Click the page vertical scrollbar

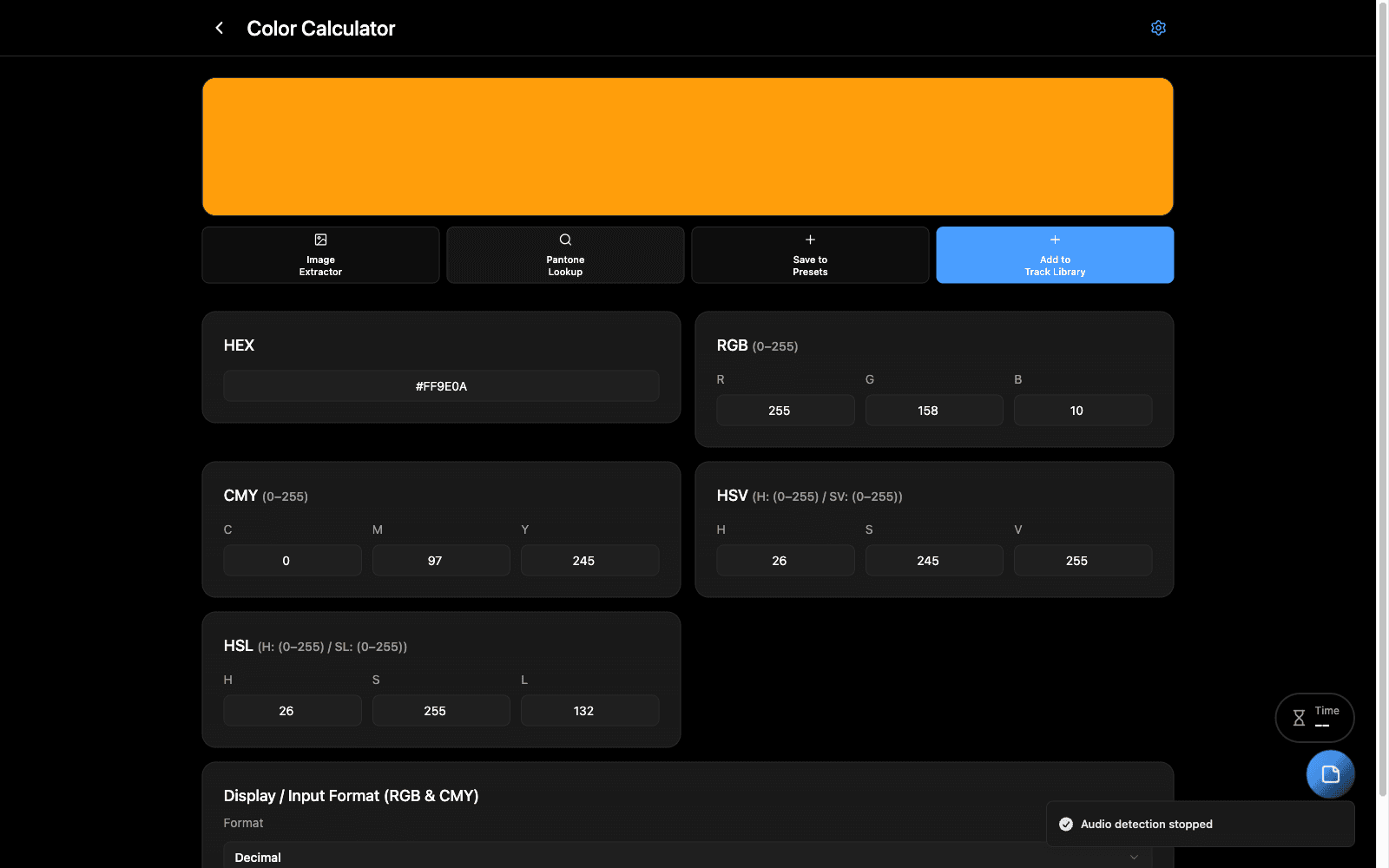[1383, 399]
